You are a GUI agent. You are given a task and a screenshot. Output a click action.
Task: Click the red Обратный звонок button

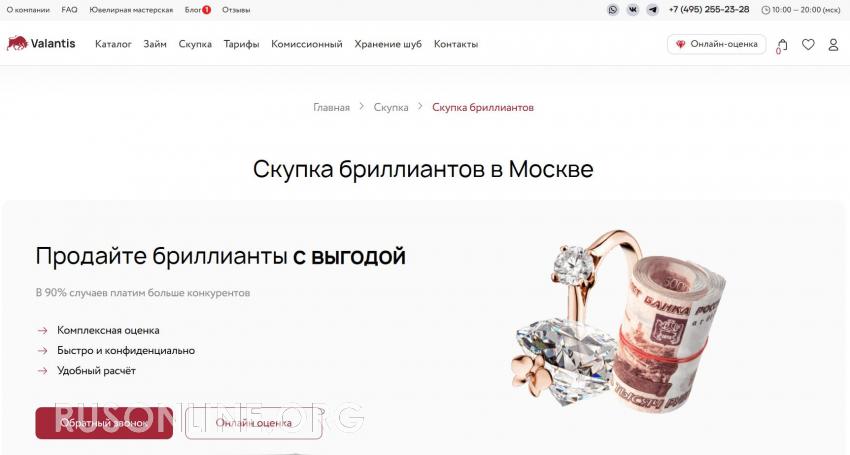point(104,423)
